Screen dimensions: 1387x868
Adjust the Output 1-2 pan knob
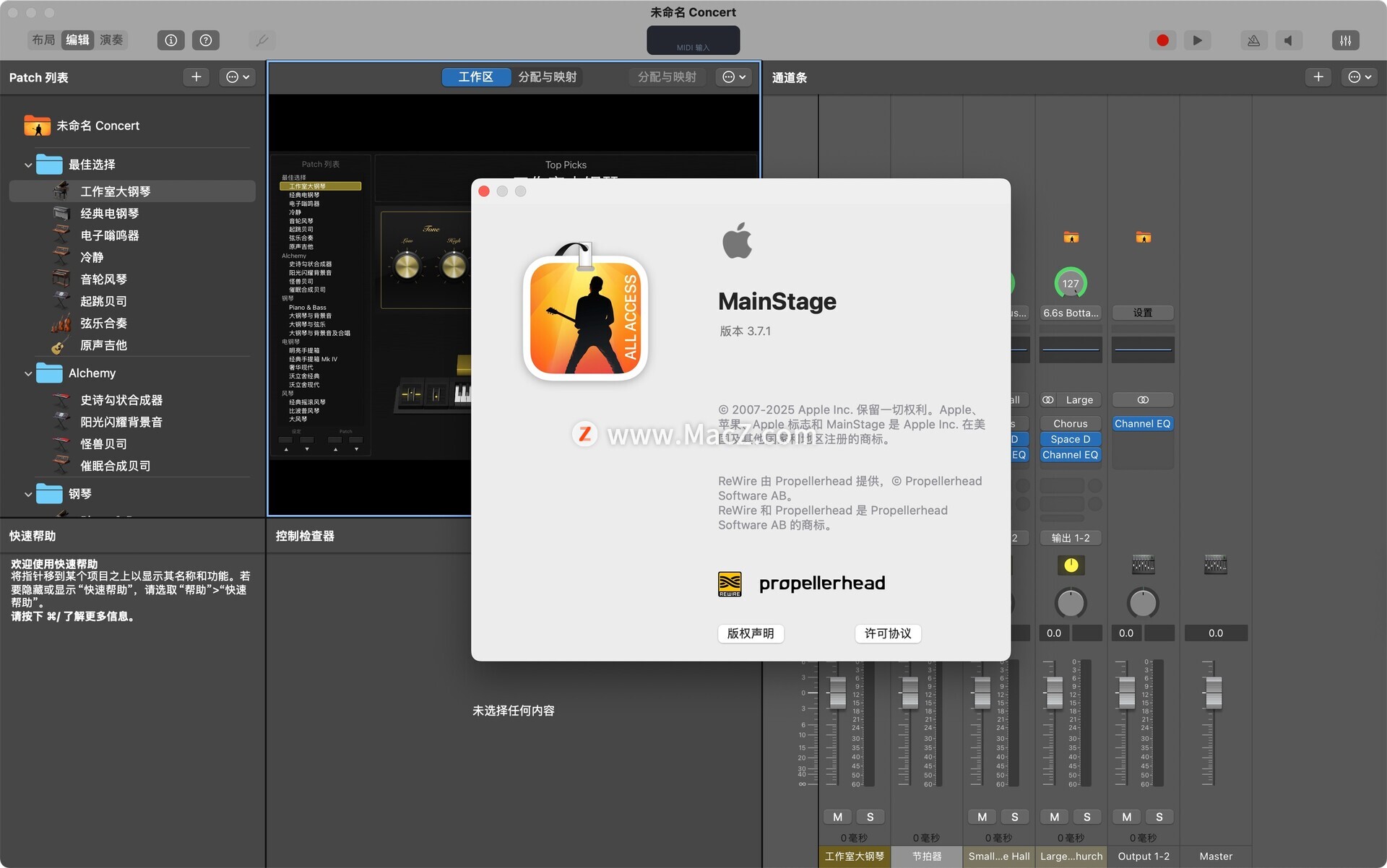coord(1143,603)
